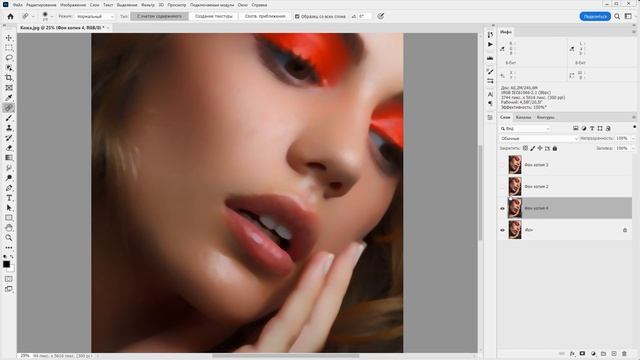The width and height of the screenshot is (640, 360).
Task: Add a layer mask from Layers footer
Action: click(582, 353)
